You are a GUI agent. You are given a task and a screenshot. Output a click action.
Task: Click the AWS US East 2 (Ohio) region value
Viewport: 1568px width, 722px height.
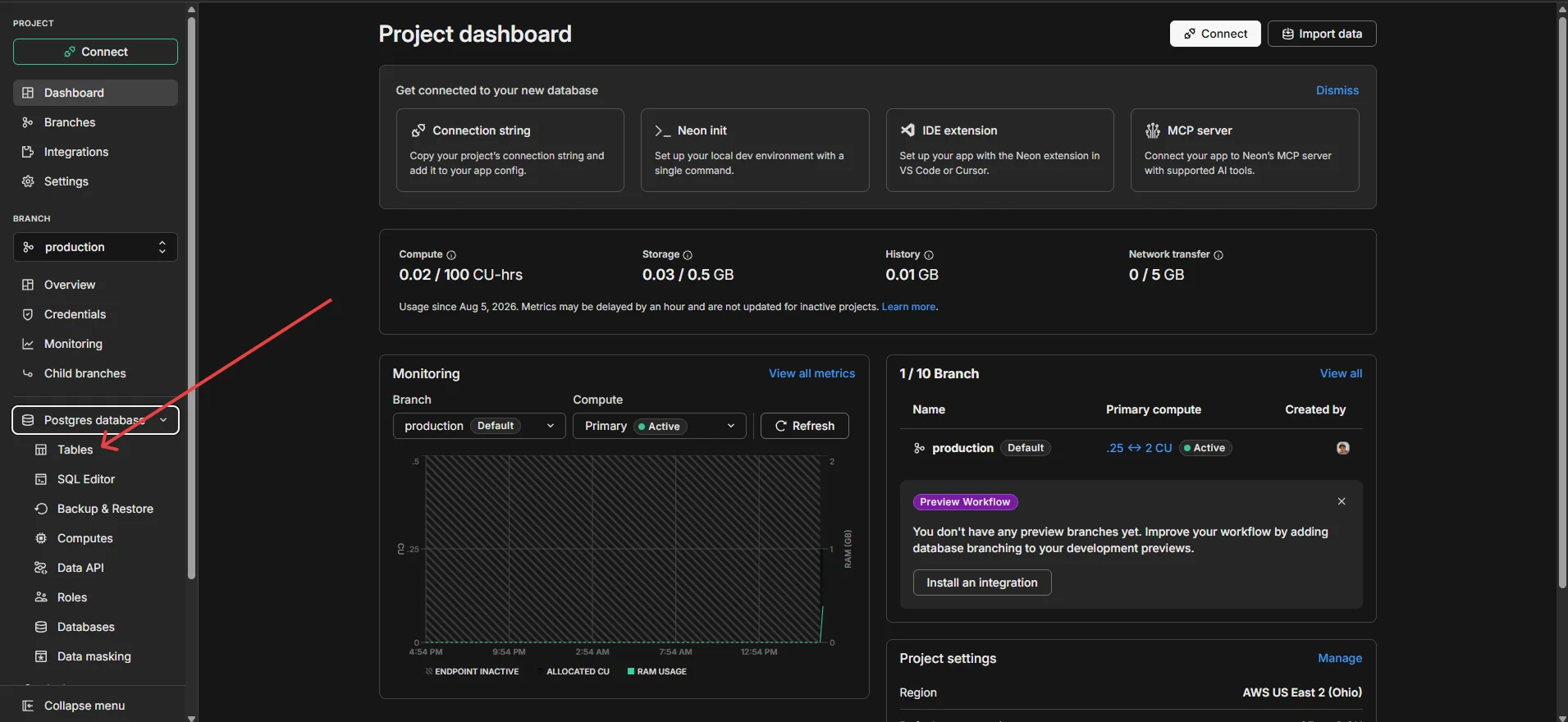pyautogui.click(x=1302, y=692)
